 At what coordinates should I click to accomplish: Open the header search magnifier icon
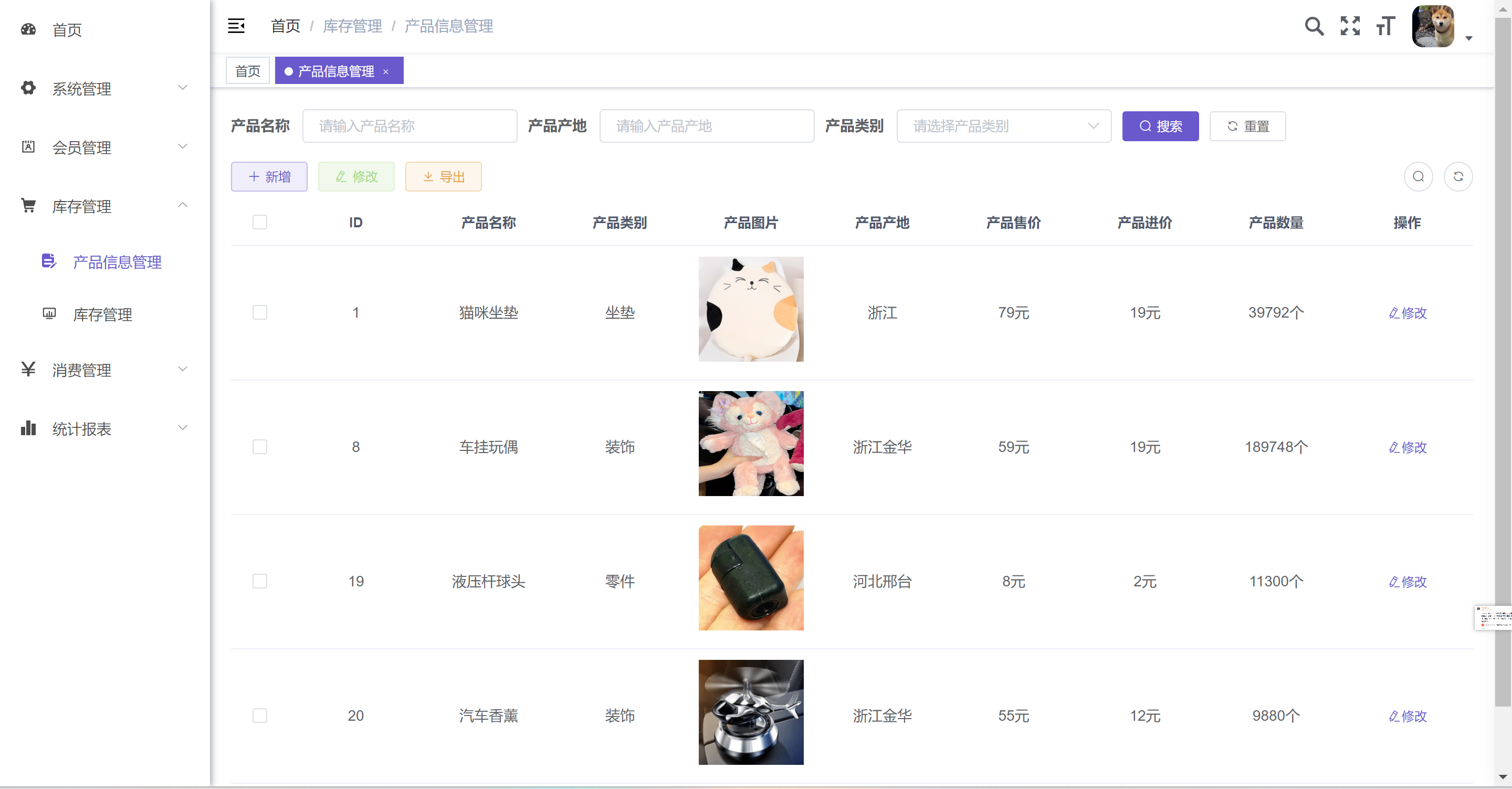pos(1314,26)
